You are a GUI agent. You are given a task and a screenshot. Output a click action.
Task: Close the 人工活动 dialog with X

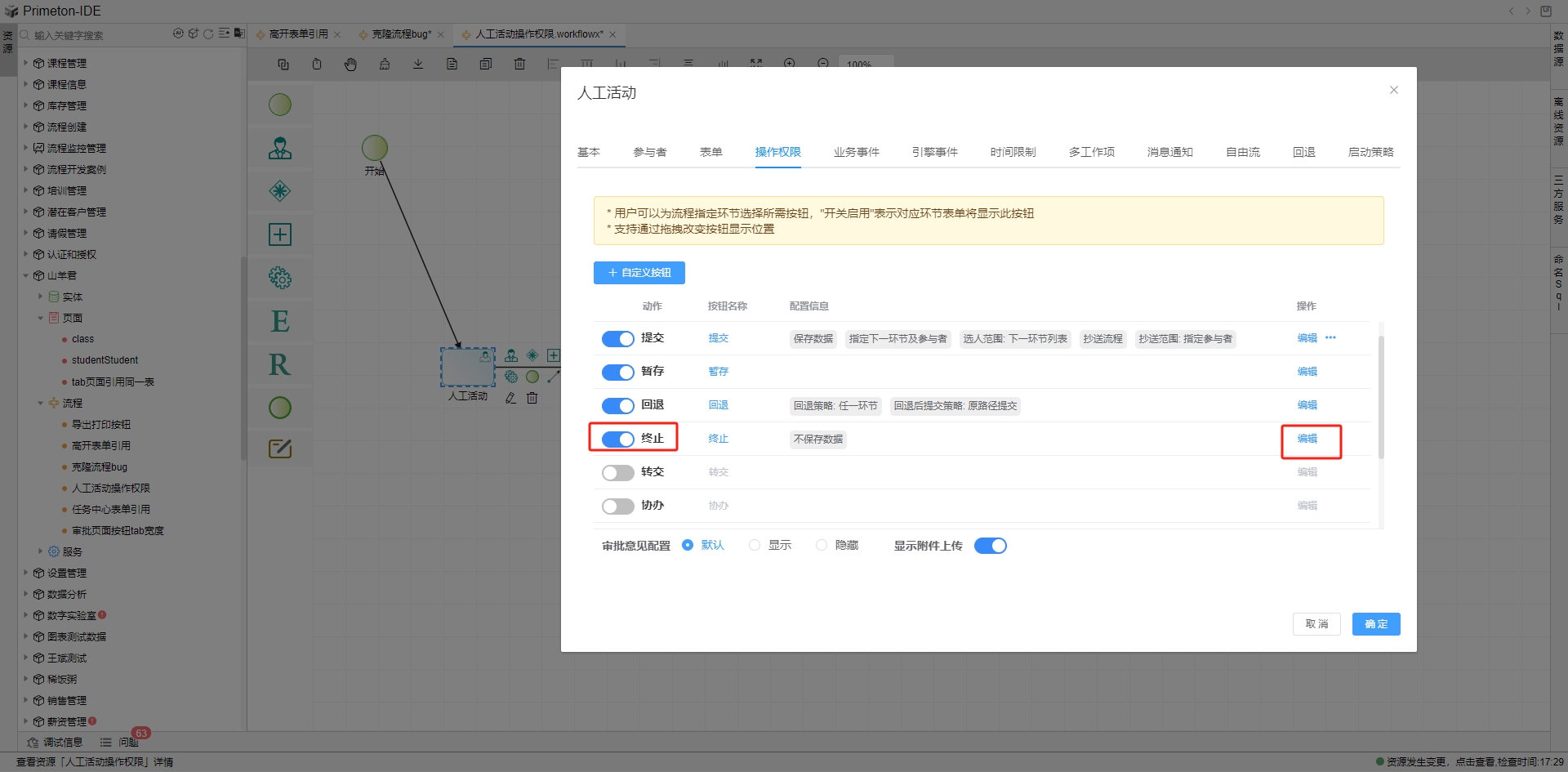click(1394, 91)
